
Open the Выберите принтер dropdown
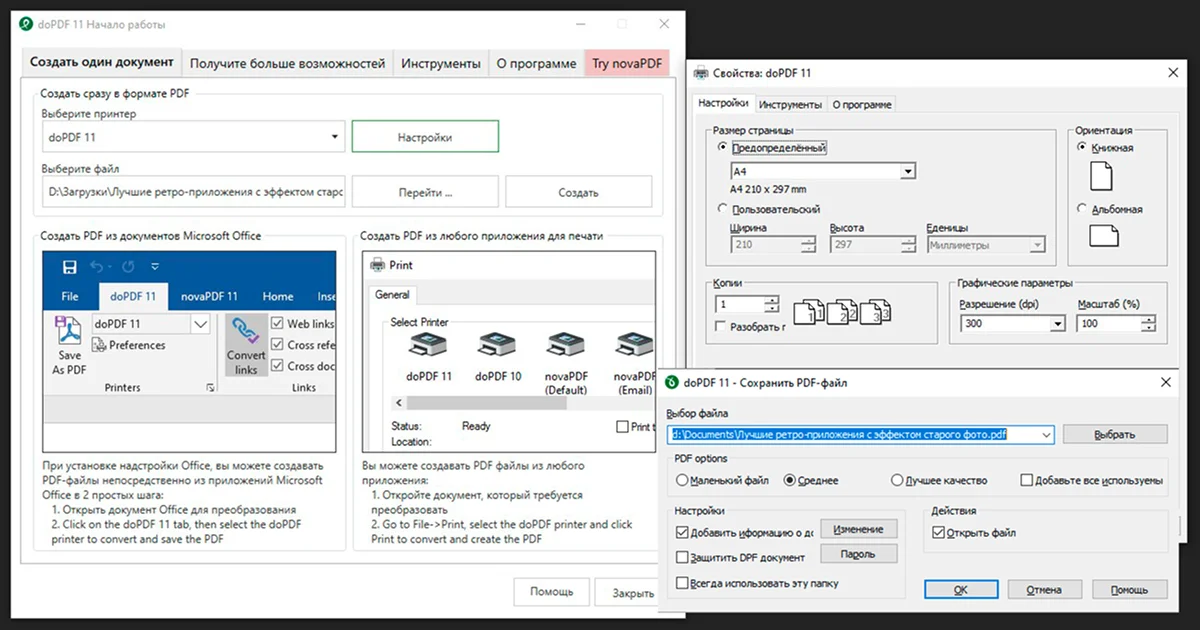(x=335, y=137)
